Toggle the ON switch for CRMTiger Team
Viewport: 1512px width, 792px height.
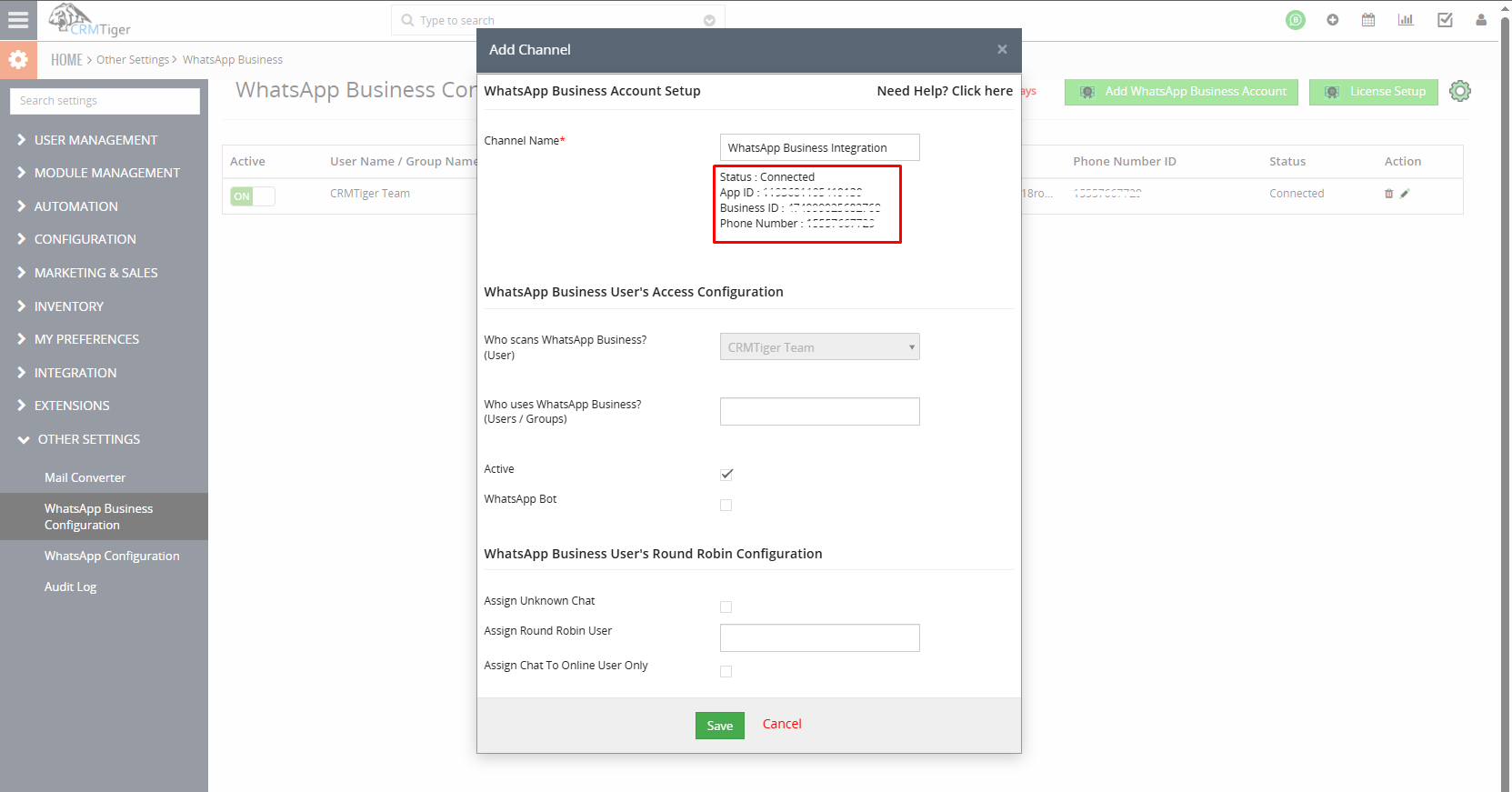pos(253,196)
